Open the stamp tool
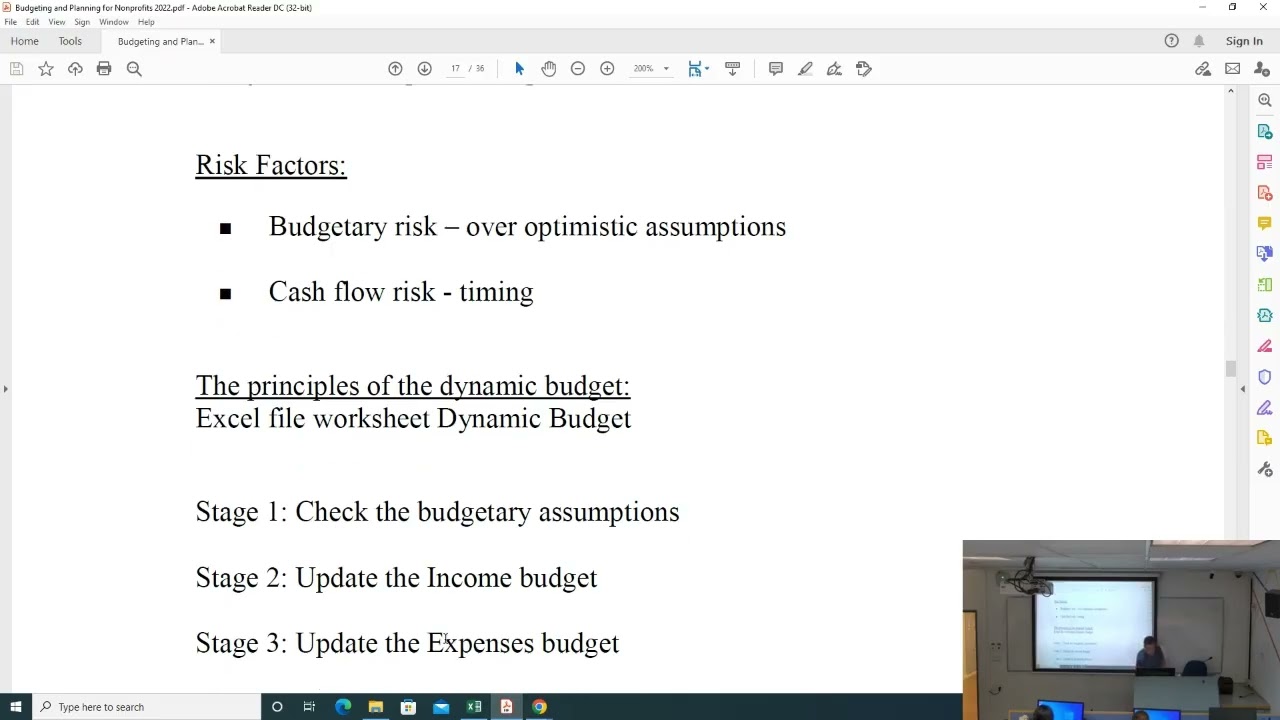 864,69
